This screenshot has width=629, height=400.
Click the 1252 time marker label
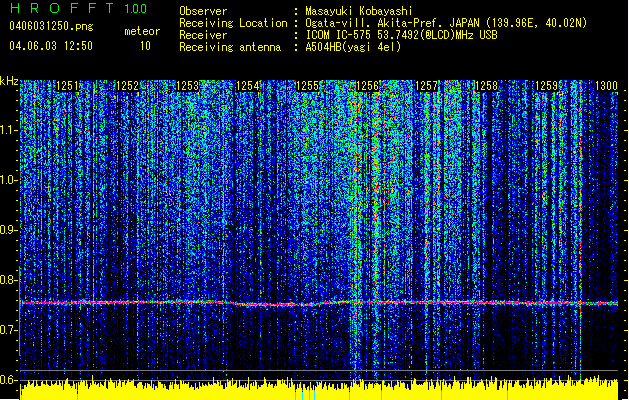[128, 85]
